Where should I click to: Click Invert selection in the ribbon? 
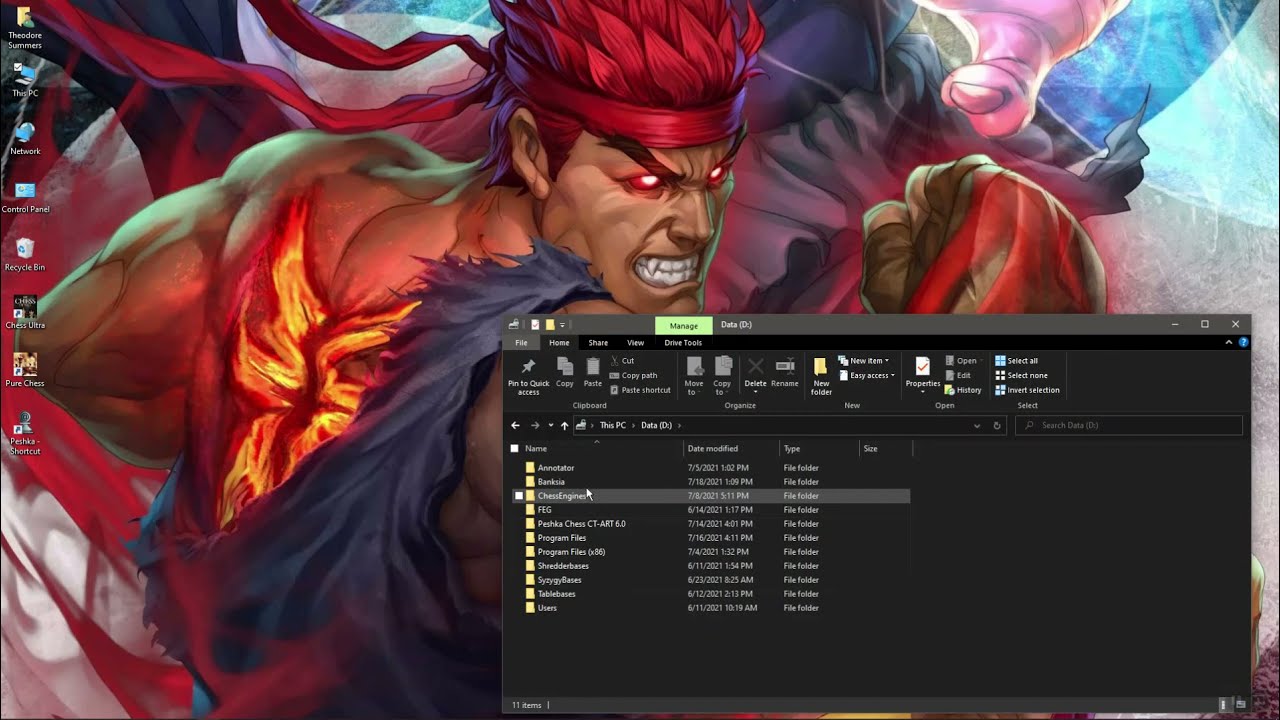[x=1027, y=390]
